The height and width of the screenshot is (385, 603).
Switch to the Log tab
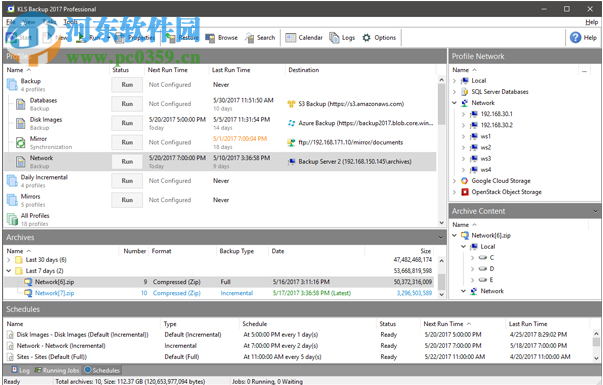tap(20, 370)
